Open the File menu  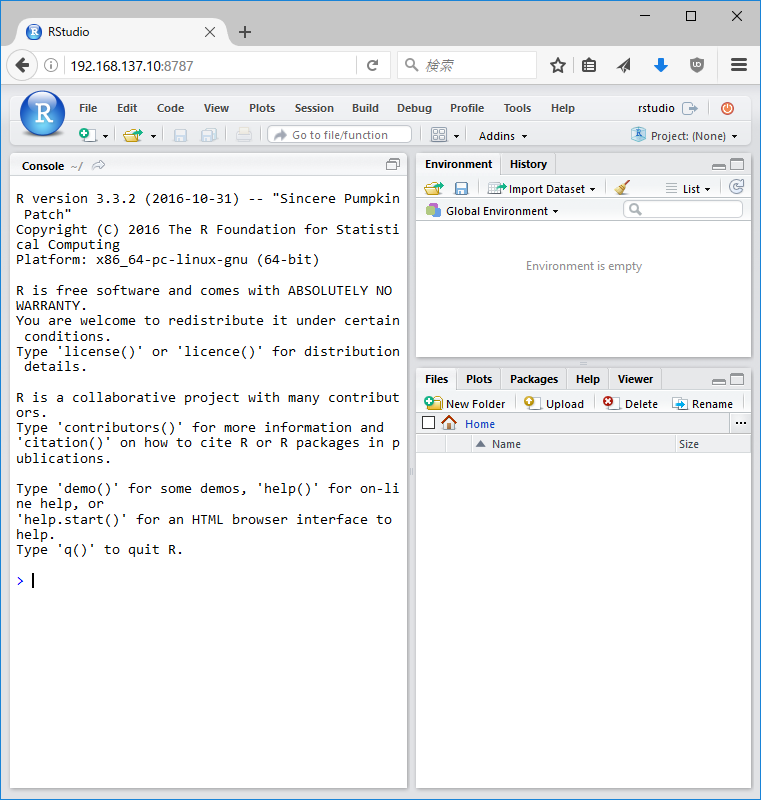88,108
